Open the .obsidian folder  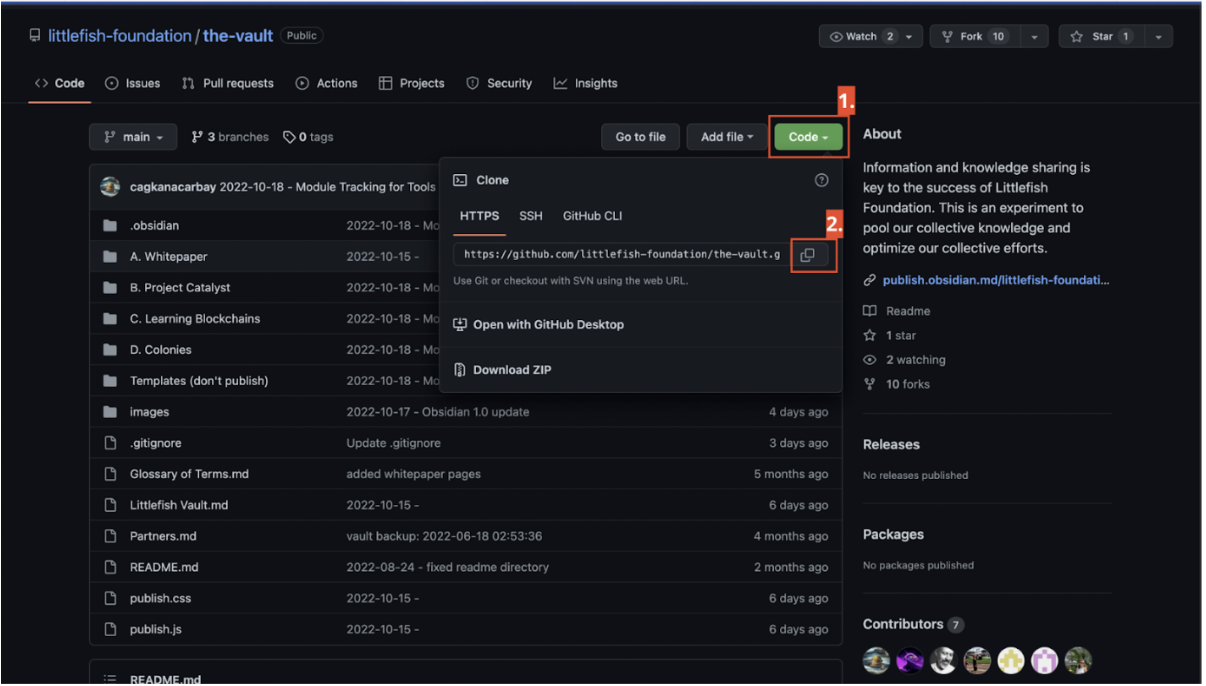[x=154, y=226]
